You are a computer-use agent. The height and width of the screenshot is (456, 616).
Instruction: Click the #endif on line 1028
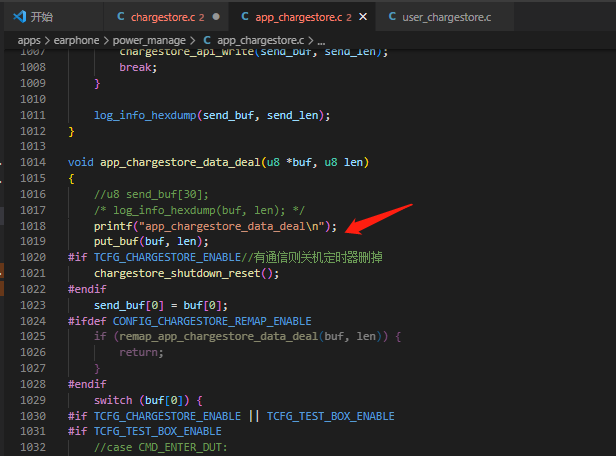87,384
